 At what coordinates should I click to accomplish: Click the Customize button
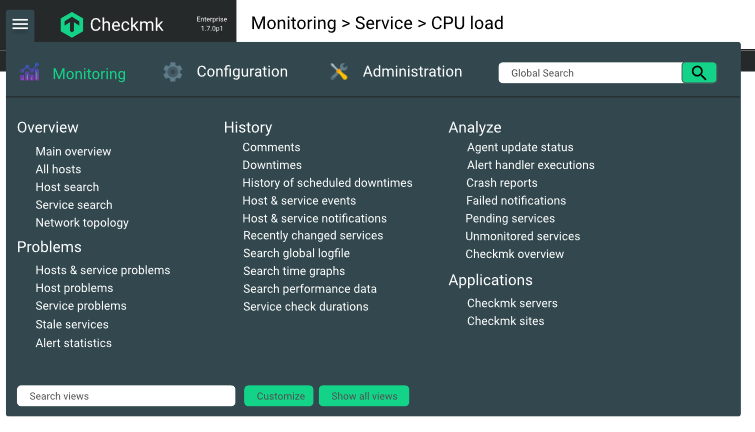[279, 396]
